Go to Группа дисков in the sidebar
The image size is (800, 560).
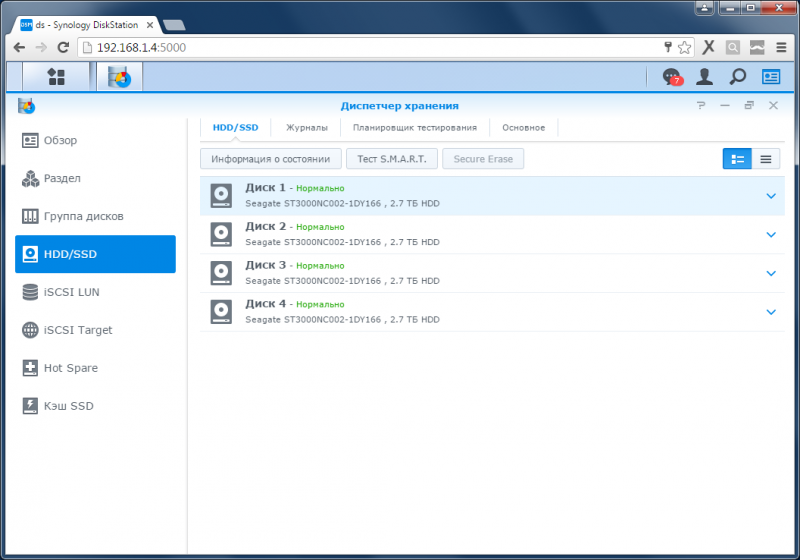click(95, 216)
